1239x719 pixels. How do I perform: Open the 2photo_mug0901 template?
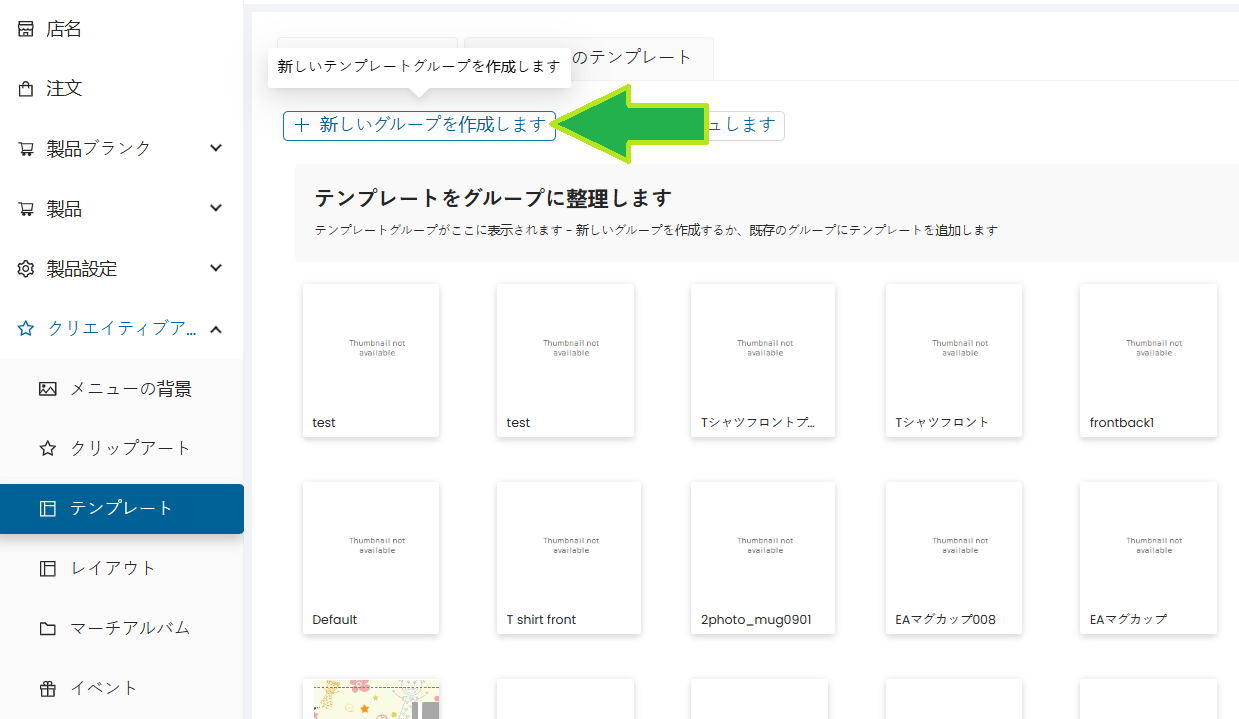[759, 557]
